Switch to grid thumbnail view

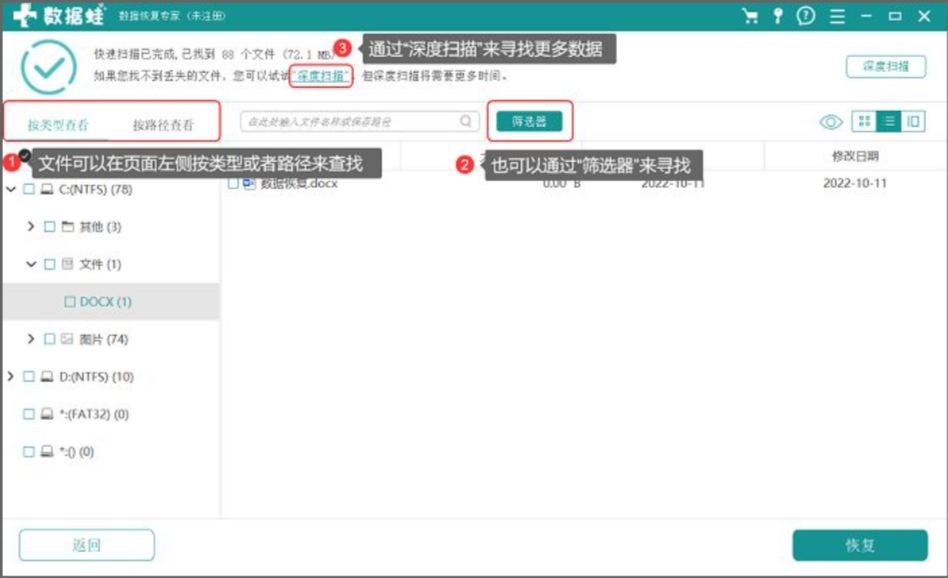pyautogui.click(x=865, y=122)
